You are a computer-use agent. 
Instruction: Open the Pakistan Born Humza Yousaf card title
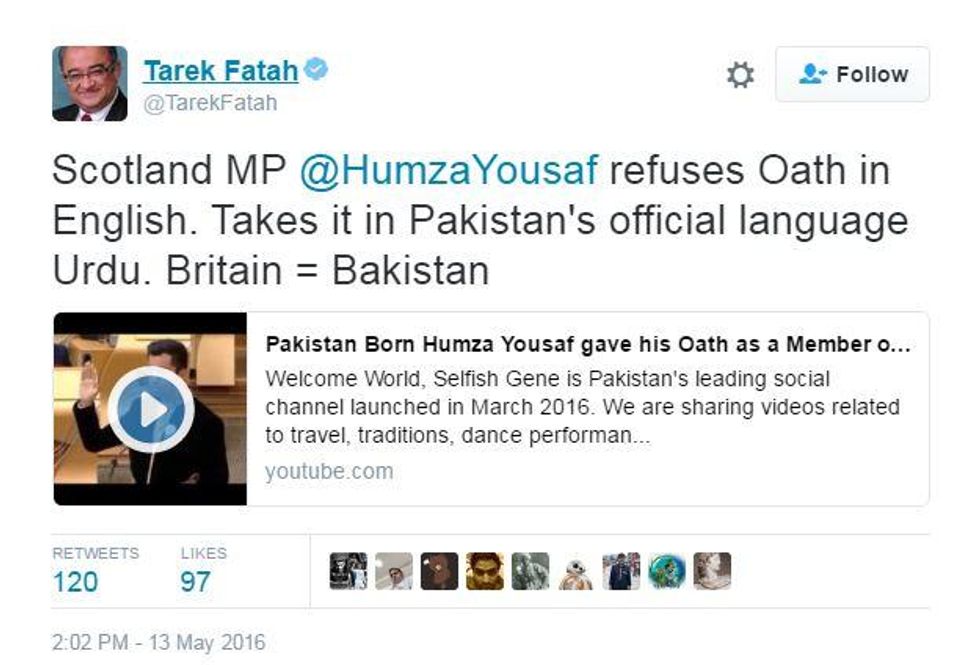tap(588, 344)
